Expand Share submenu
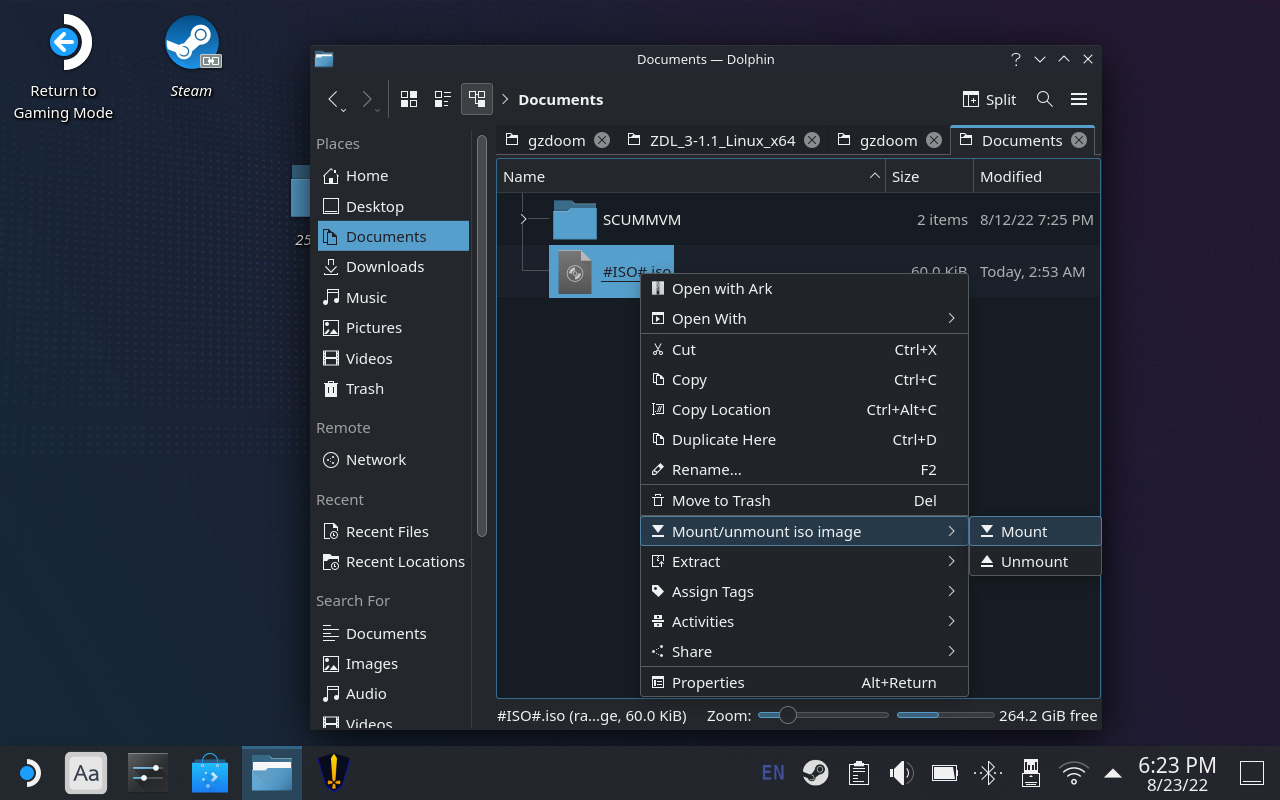This screenshot has height=800, width=1280. click(804, 652)
